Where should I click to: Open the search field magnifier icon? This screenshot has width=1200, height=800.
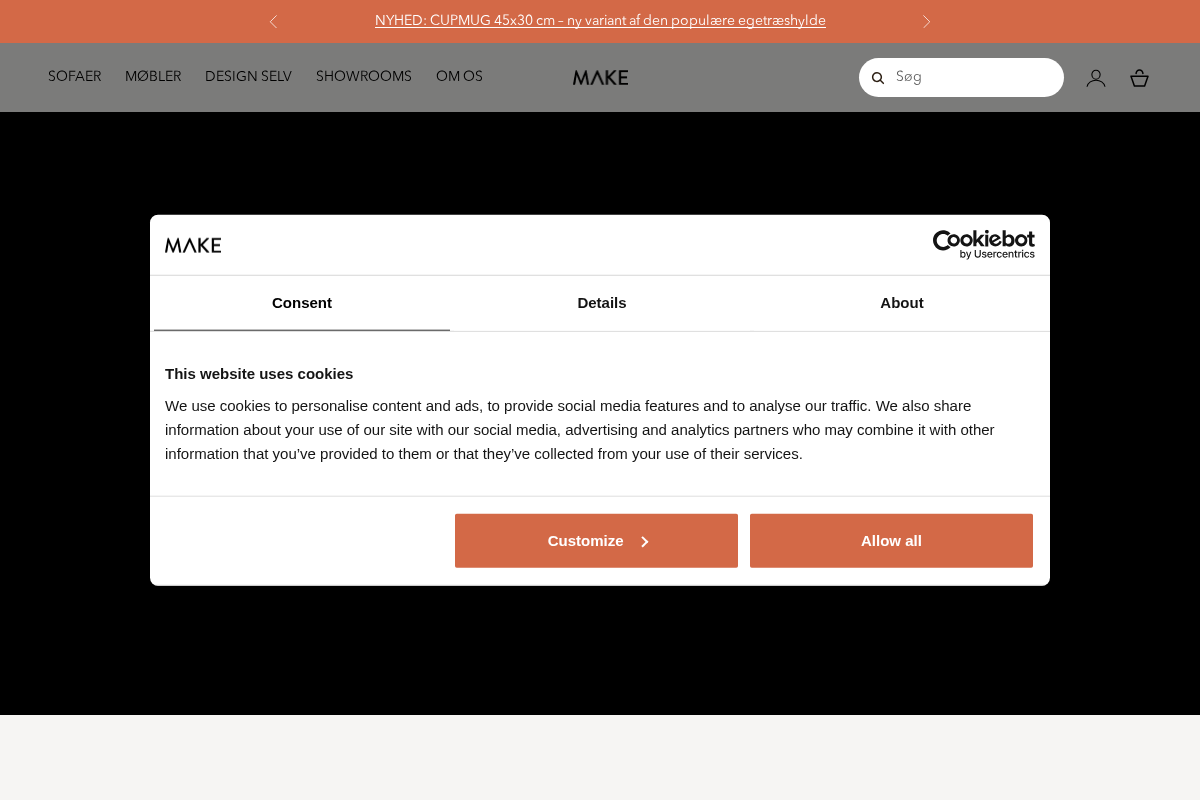pos(878,77)
